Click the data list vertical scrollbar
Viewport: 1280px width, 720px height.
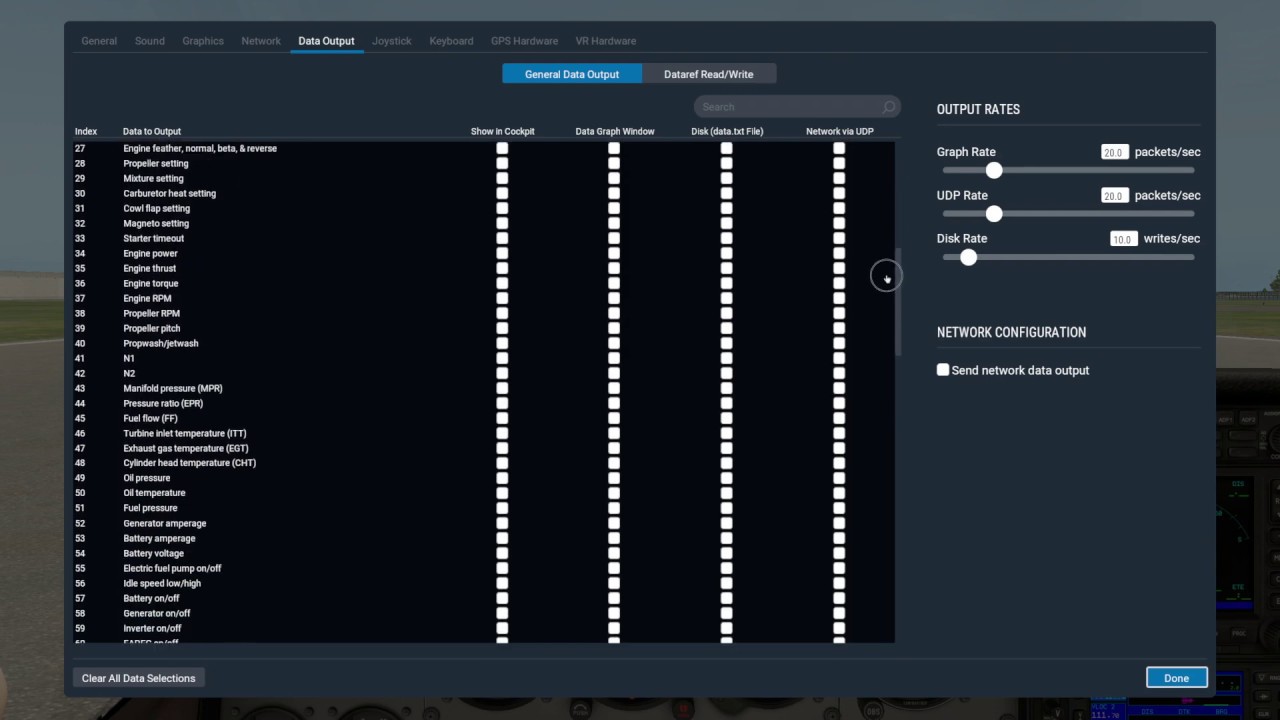tap(898, 300)
